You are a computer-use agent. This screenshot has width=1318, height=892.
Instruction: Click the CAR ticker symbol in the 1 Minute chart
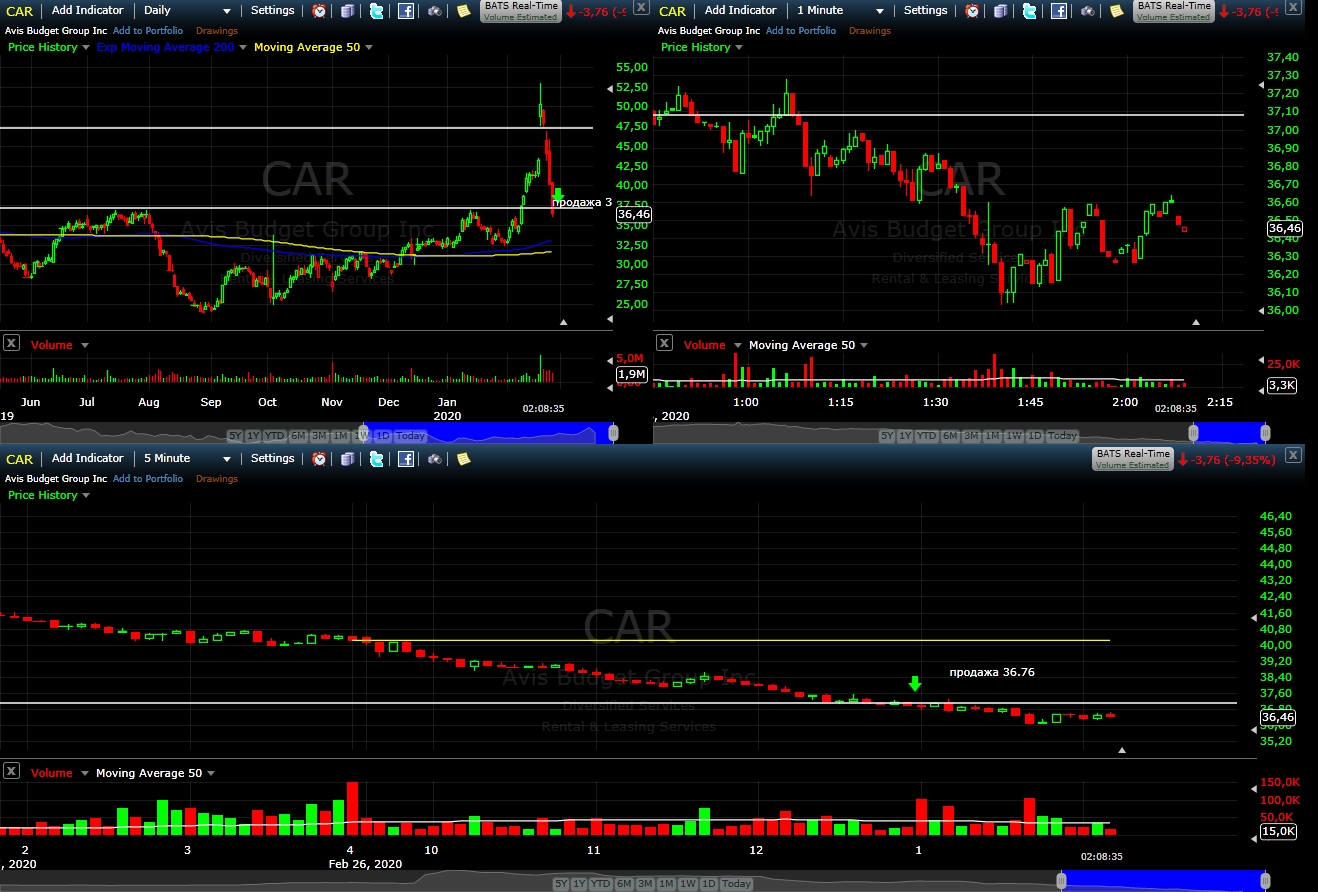coord(672,11)
